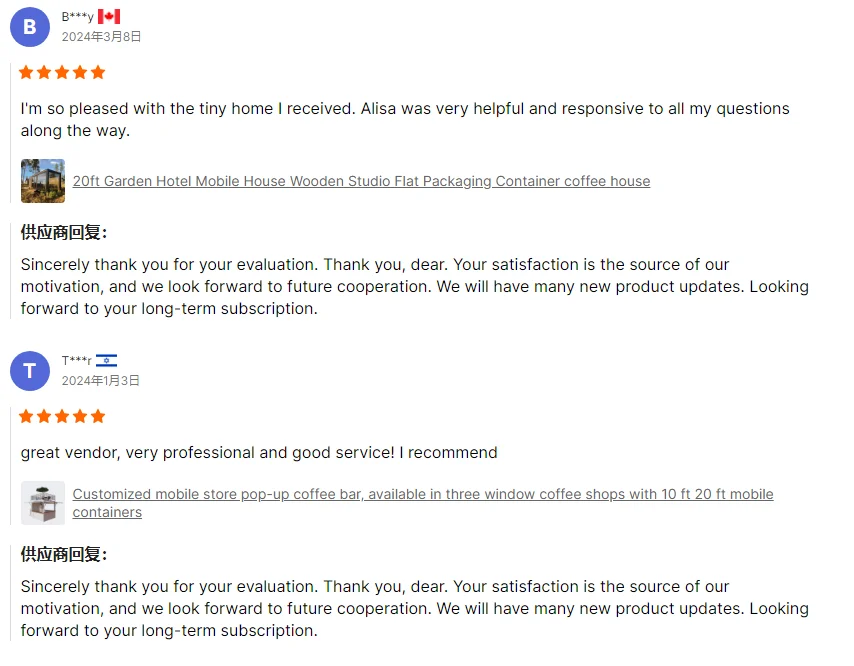The width and height of the screenshot is (854, 666).
Task: Click the Israeli flag beside T***r
Action: [x=106, y=361]
